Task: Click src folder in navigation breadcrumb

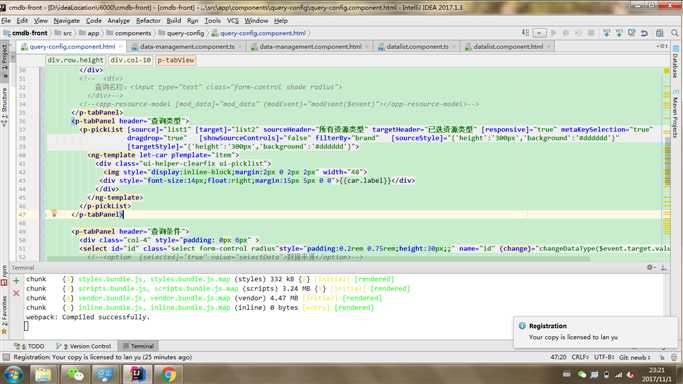Action: pyautogui.click(x=63, y=33)
